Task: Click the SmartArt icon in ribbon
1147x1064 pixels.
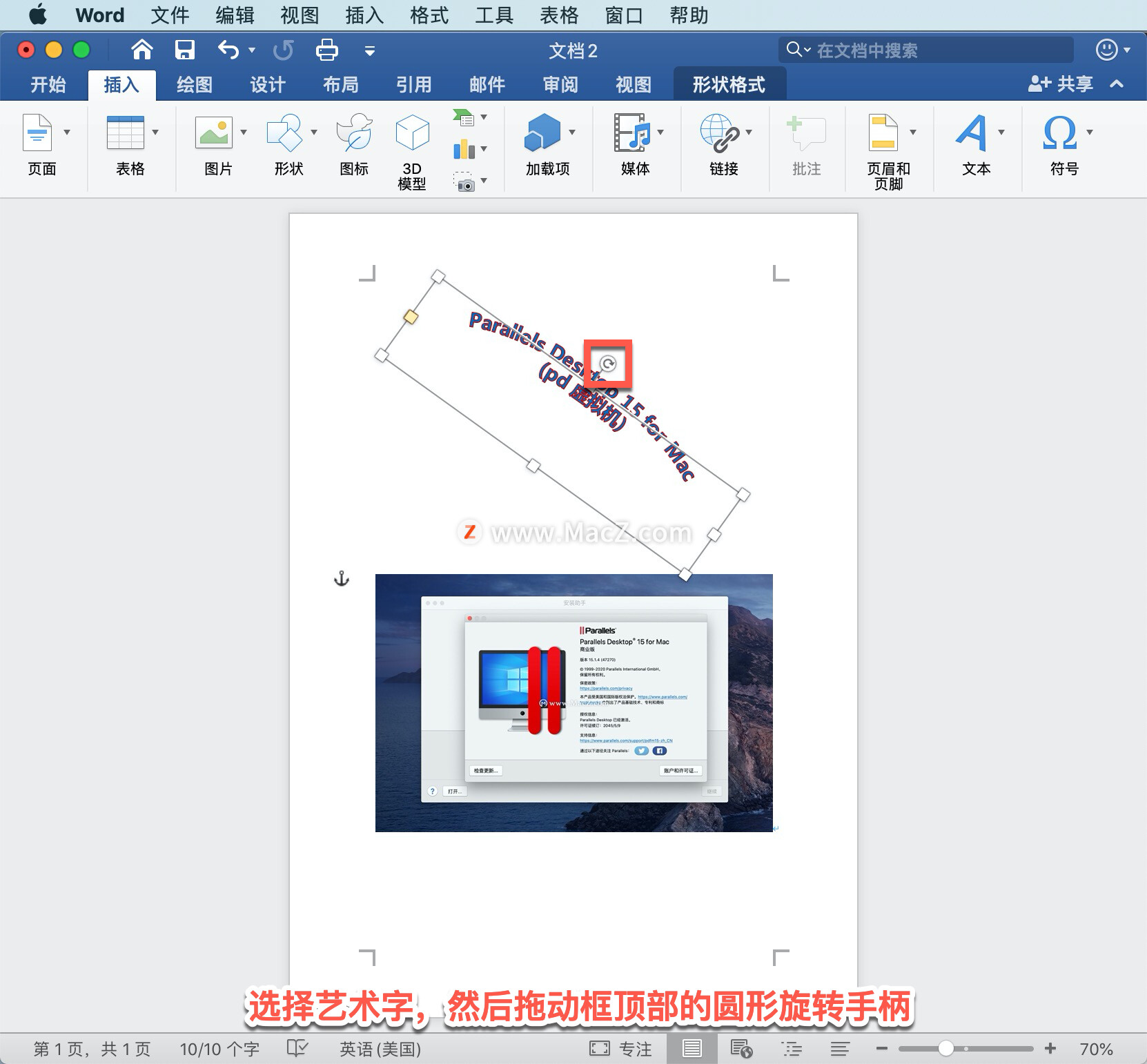Action: 464,117
